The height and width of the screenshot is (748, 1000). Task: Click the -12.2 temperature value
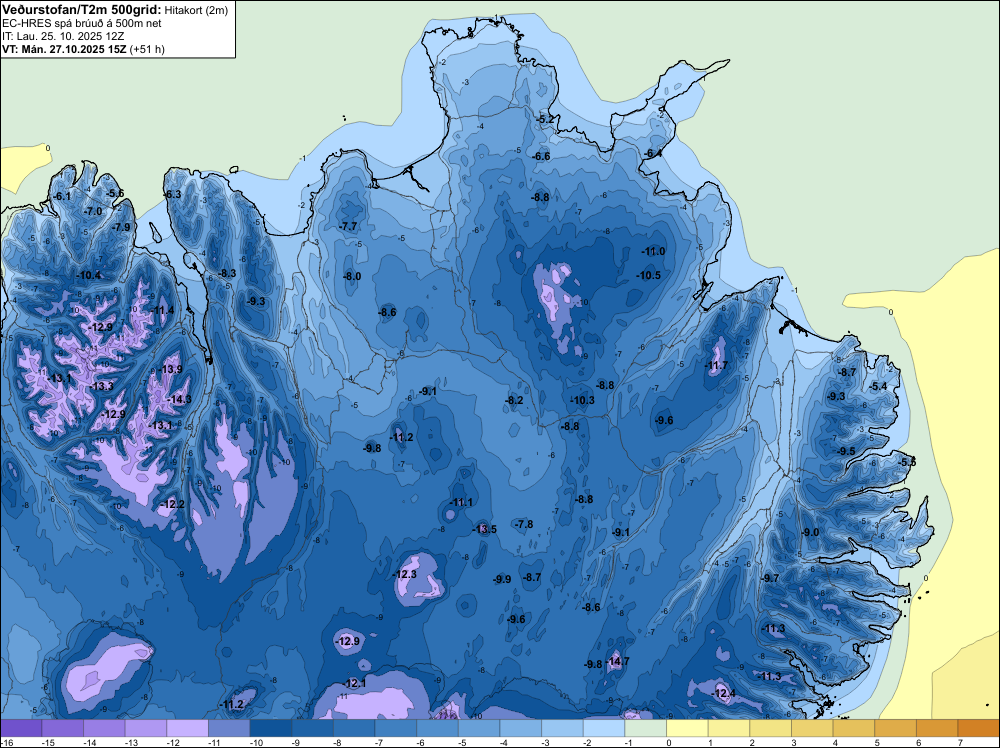[x=173, y=504]
